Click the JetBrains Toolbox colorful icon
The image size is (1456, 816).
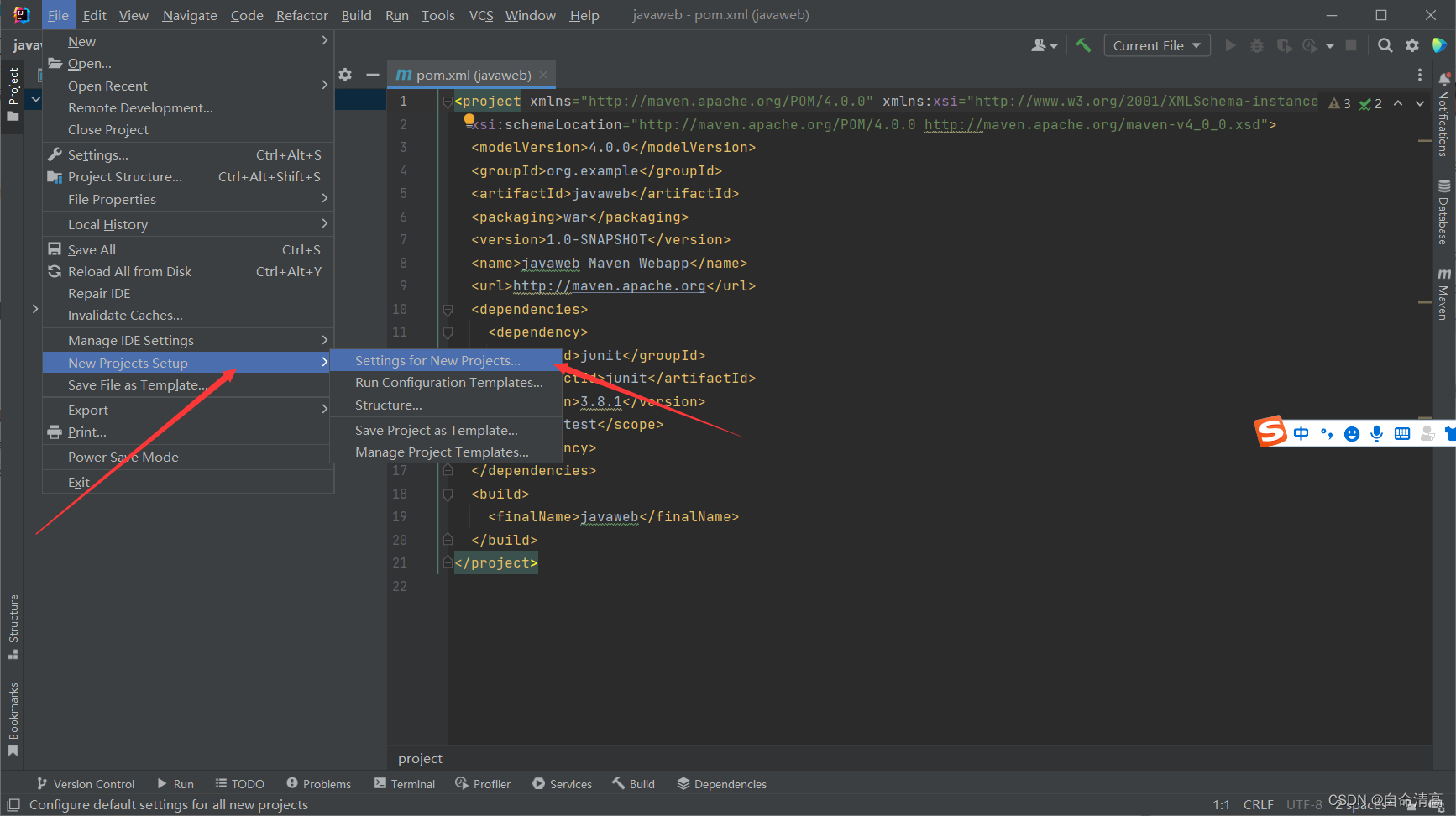point(1439,45)
